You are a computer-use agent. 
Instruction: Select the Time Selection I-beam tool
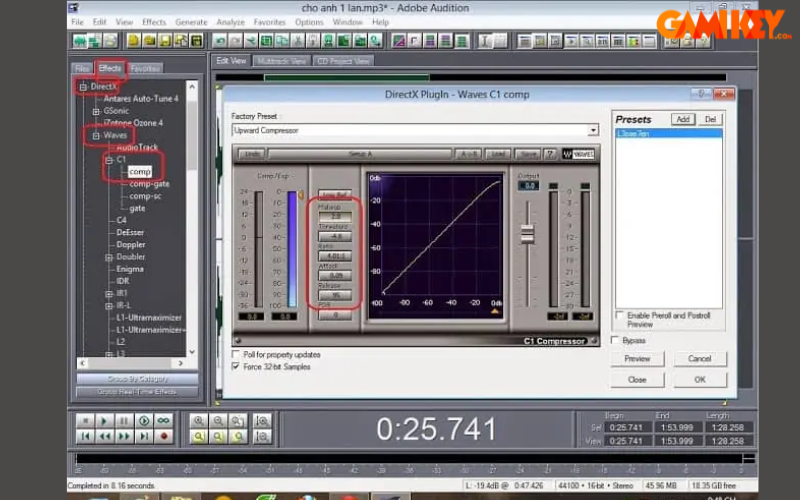(x=485, y=41)
